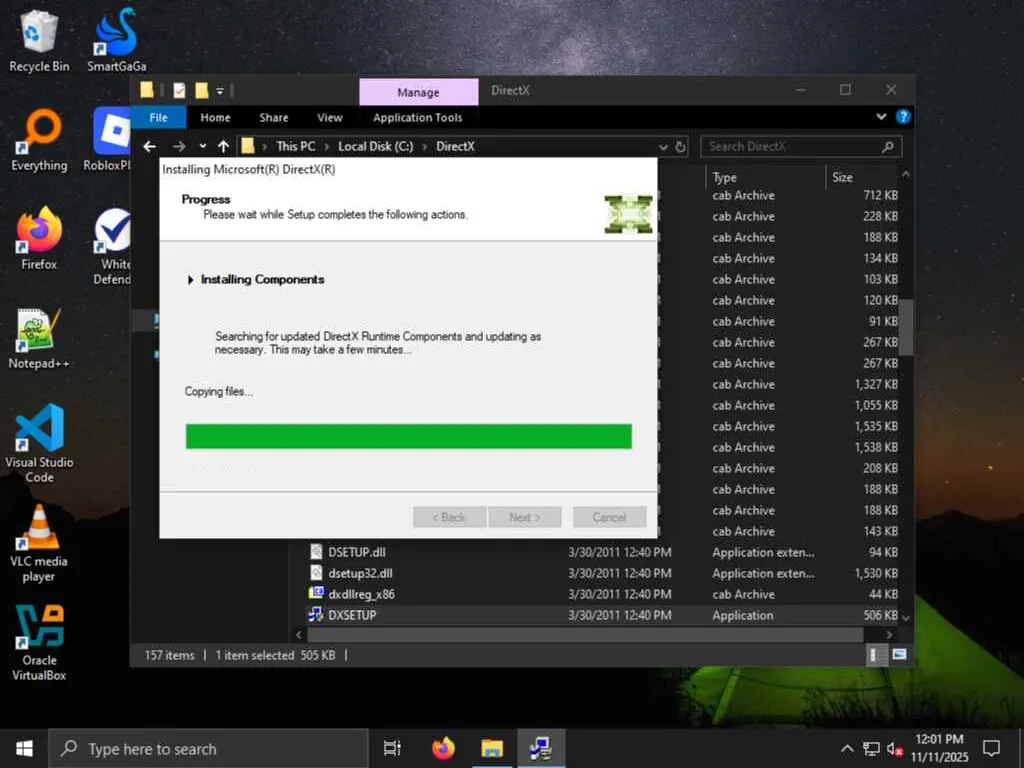Go up one folder level
Image resolution: width=1024 pixels, height=768 pixels.
(x=223, y=146)
